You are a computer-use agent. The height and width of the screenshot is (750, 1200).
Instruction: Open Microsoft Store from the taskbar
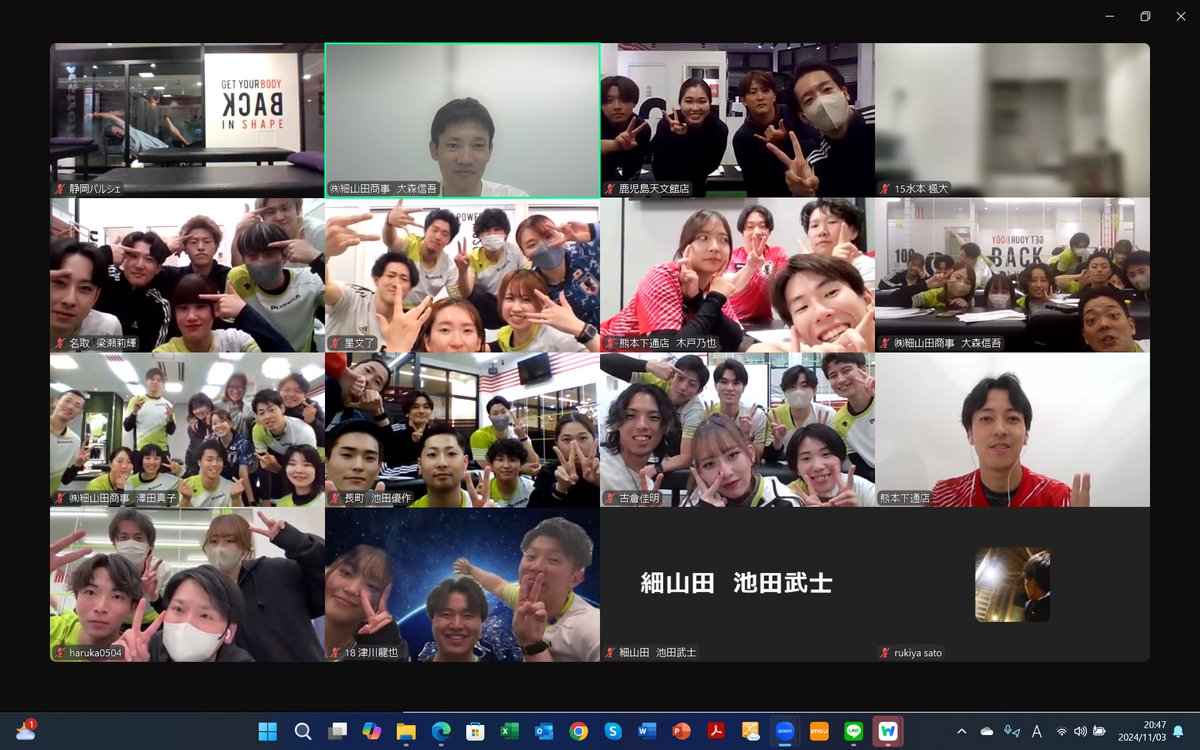coord(475,731)
